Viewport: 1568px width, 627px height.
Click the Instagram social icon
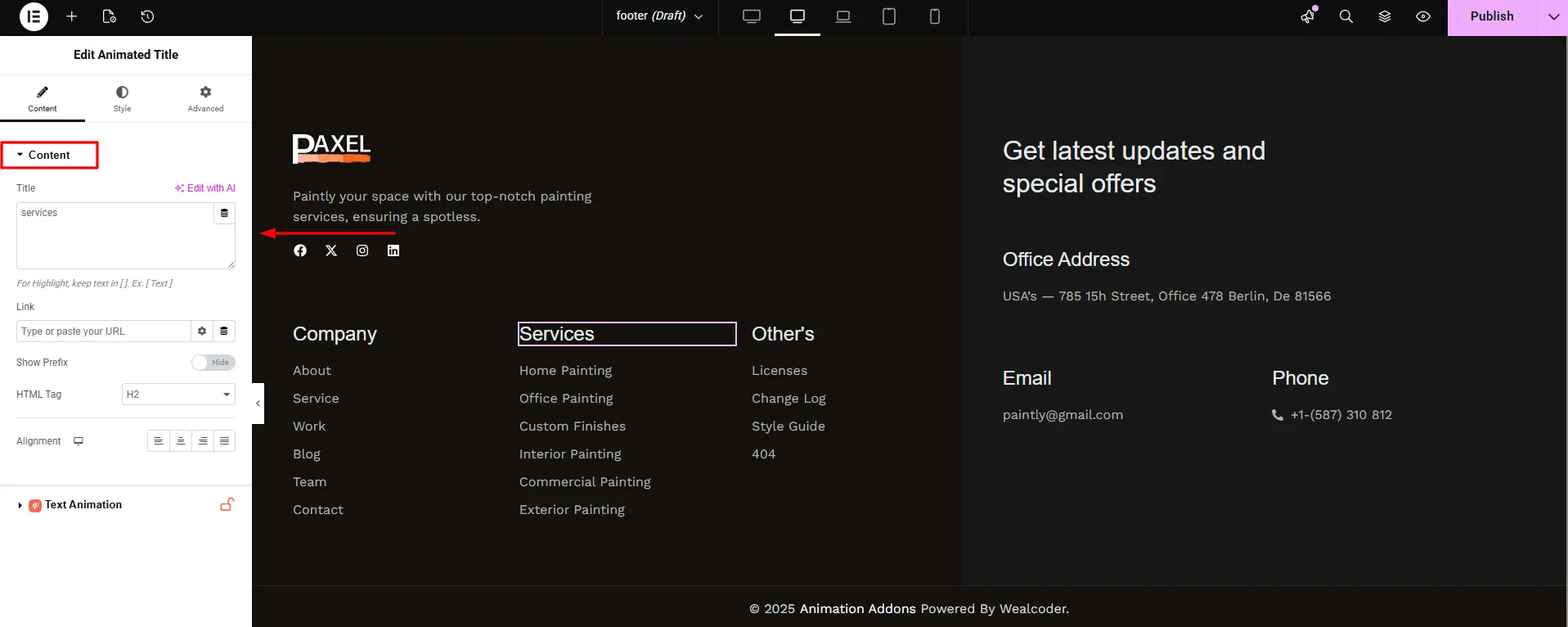click(x=362, y=250)
